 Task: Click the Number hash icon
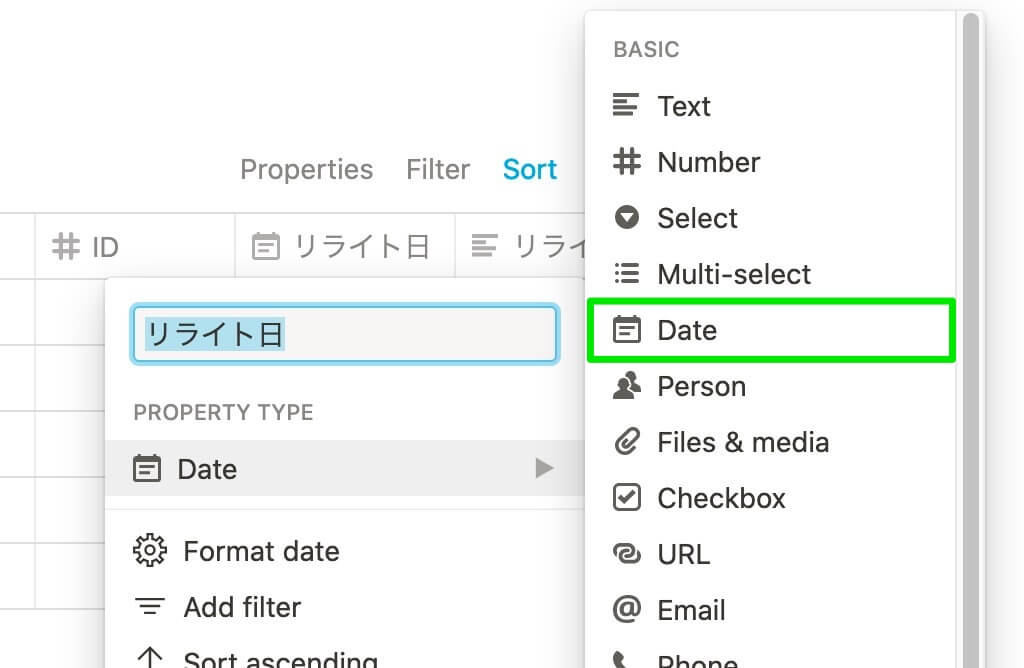coord(626,161)
